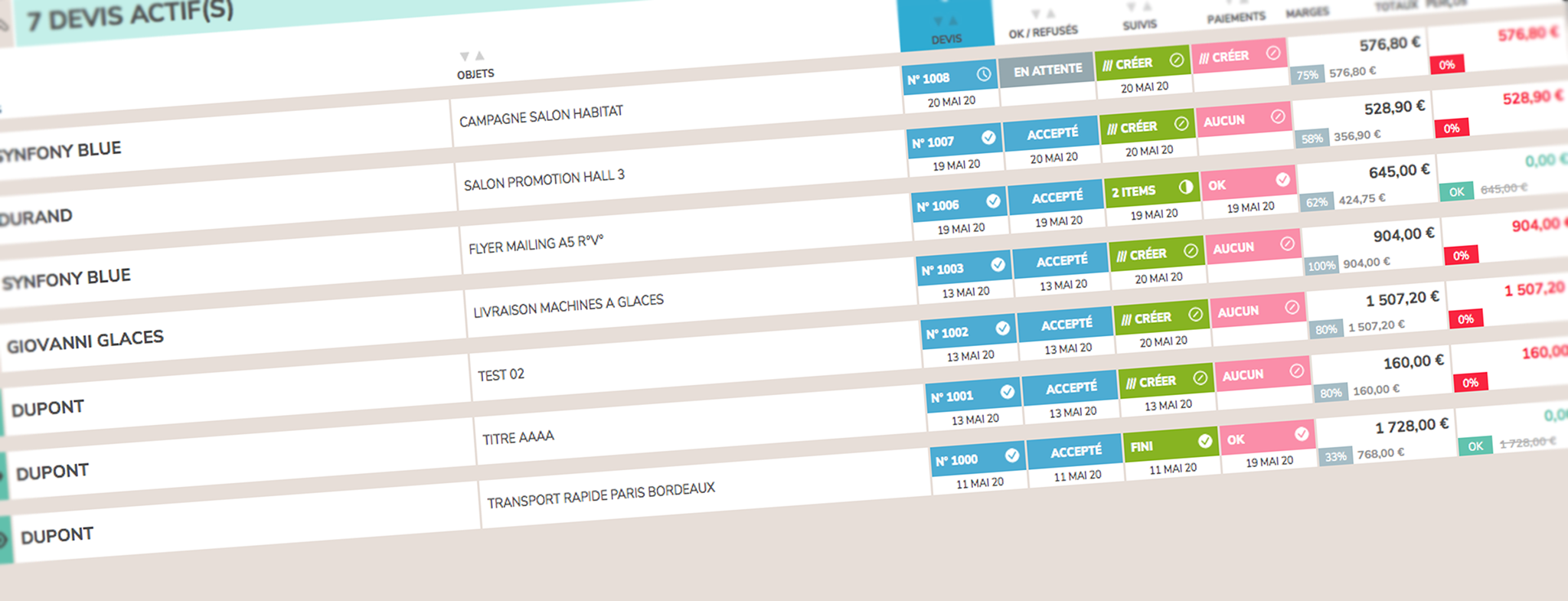Sort using OK / REFUSÉS column arrows

click(x=1042, y=15)
